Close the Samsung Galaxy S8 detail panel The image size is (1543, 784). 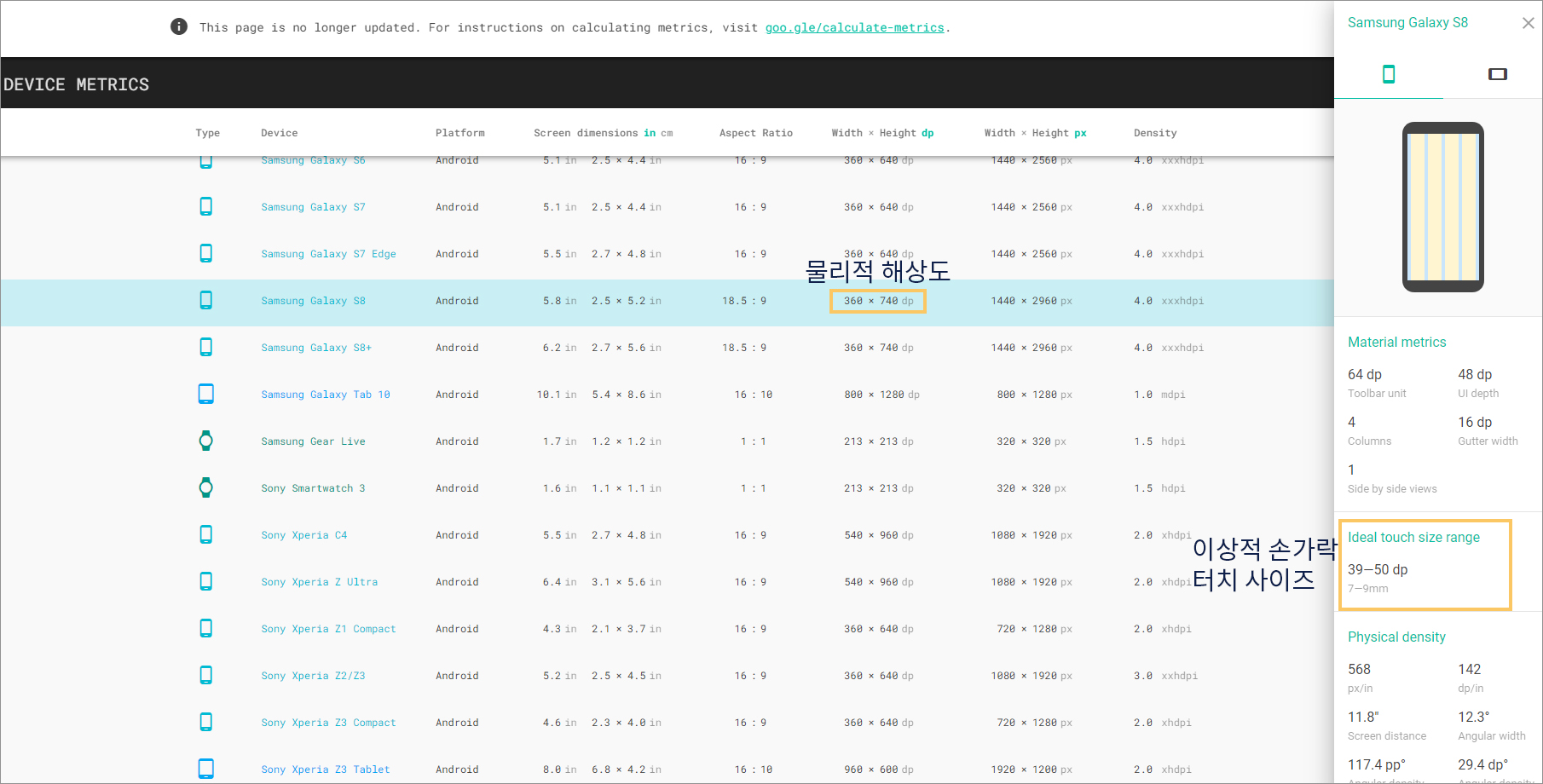(x=1528, y=23)
